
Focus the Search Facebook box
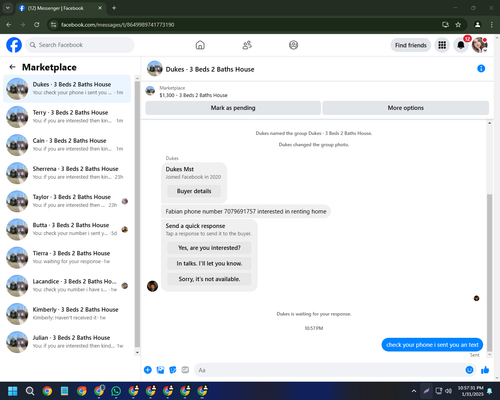click(x=80, y=45)
